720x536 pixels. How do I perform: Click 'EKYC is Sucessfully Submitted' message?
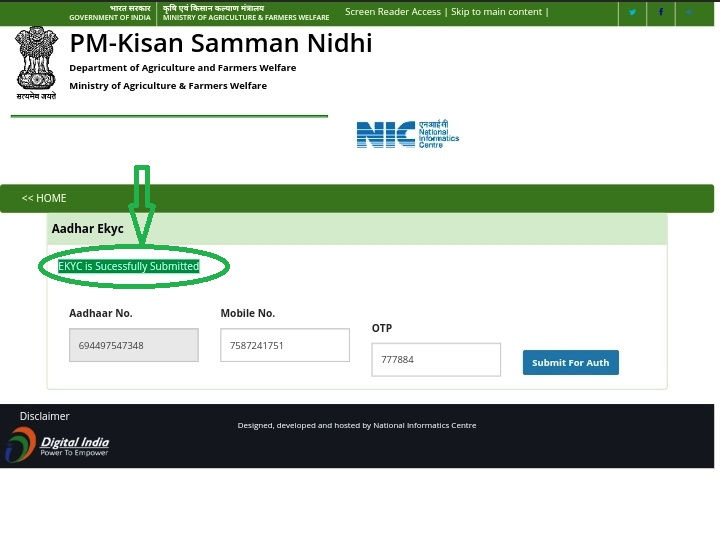129,266
